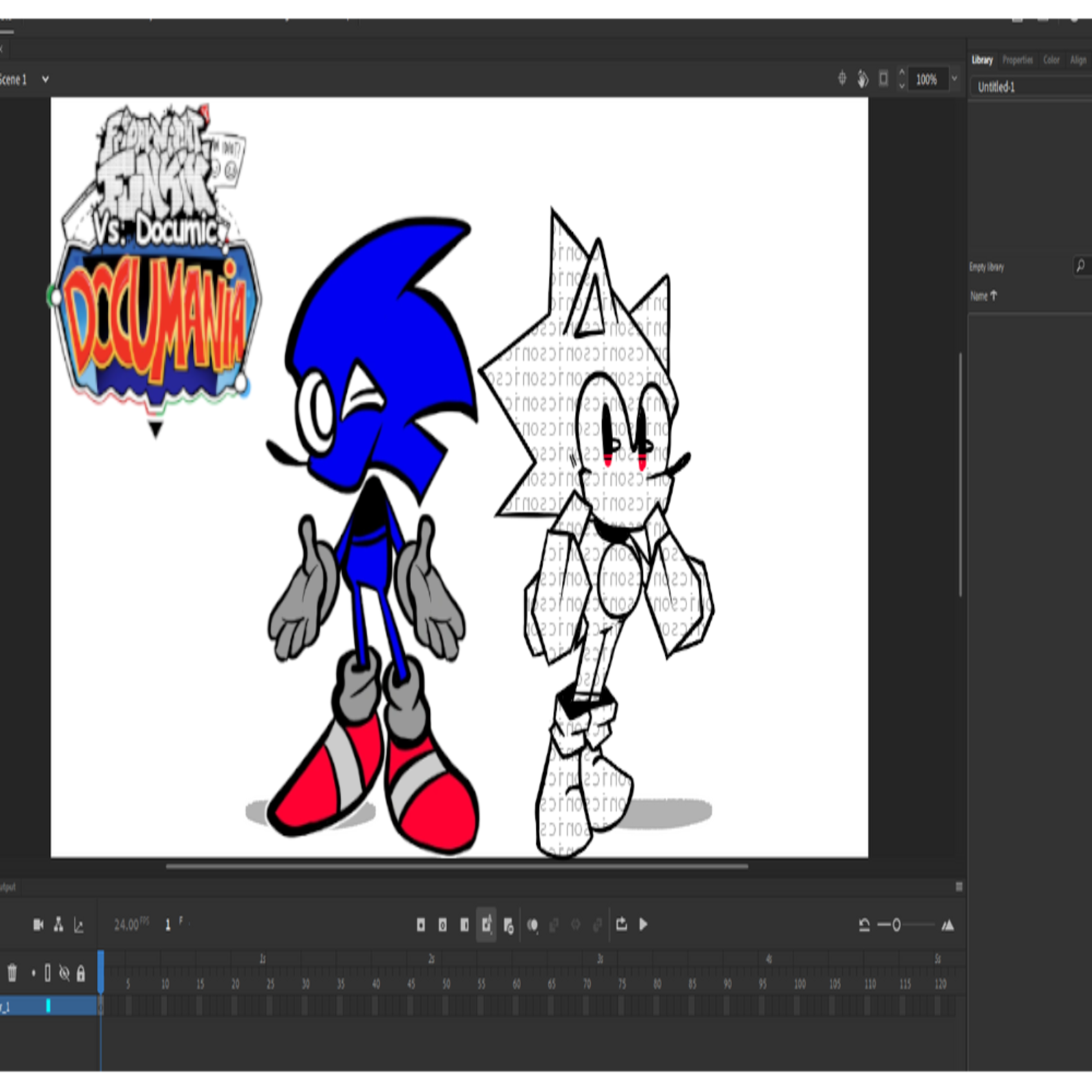Click the Library search magnifier icon
This screenshot has width=1092, height=1092.
1080,266
